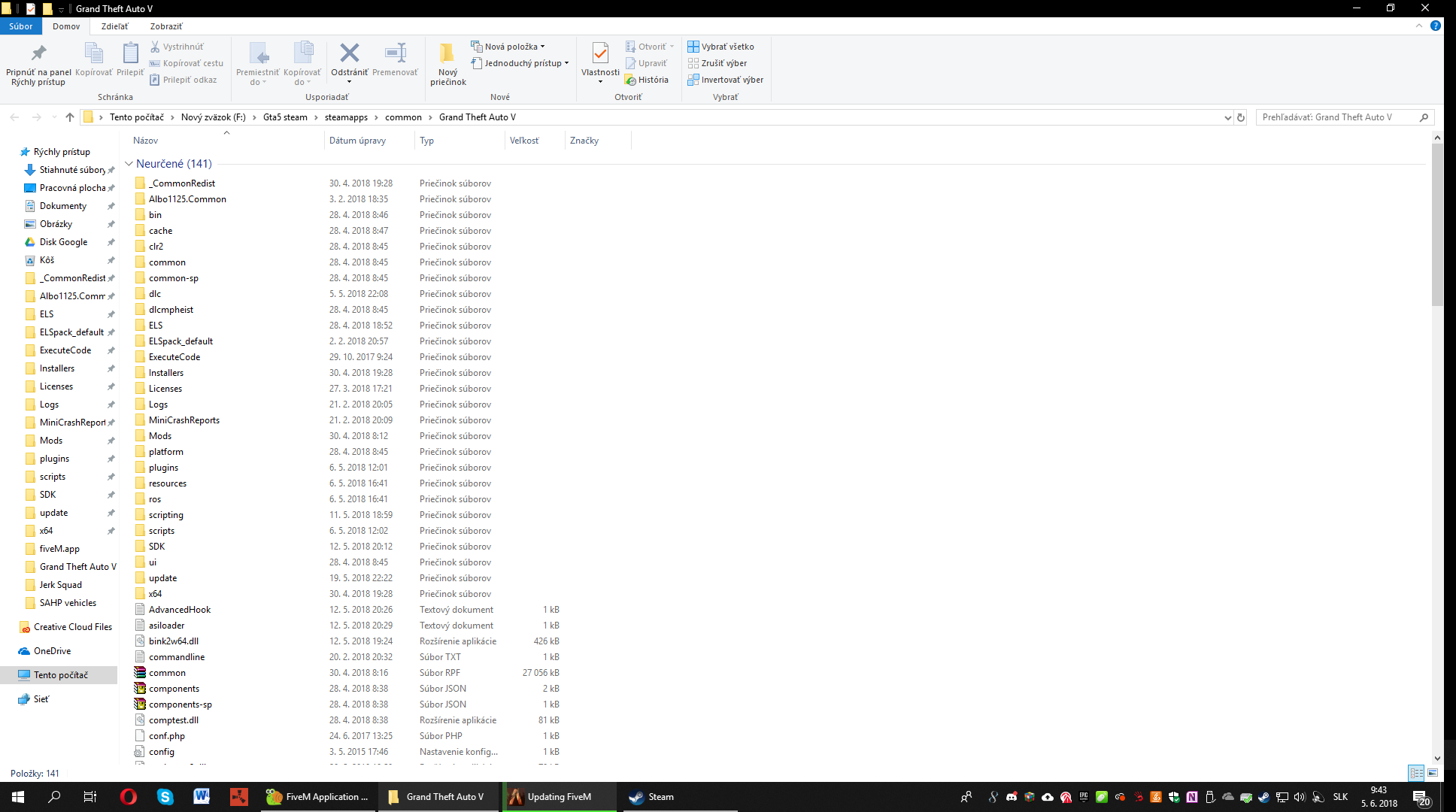The height and width of the screenshot is (812, 1456).
Task: Click the Premenovať rename icon
Action: [395, 53]
